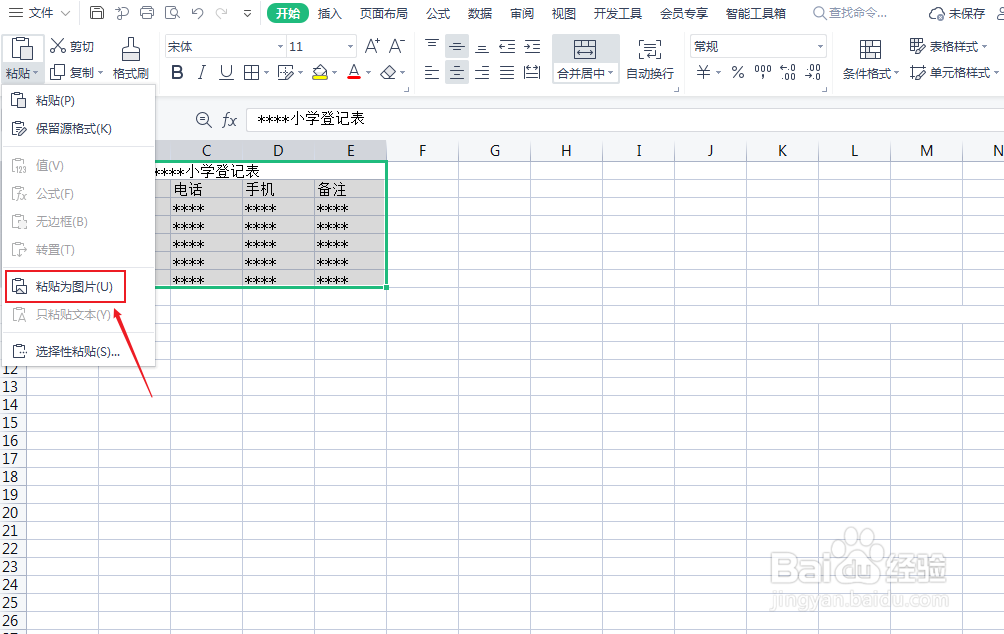The width and height of the screenshot is (1004, 634).
Task: Align text to top
Action: (x=432, y=46)
